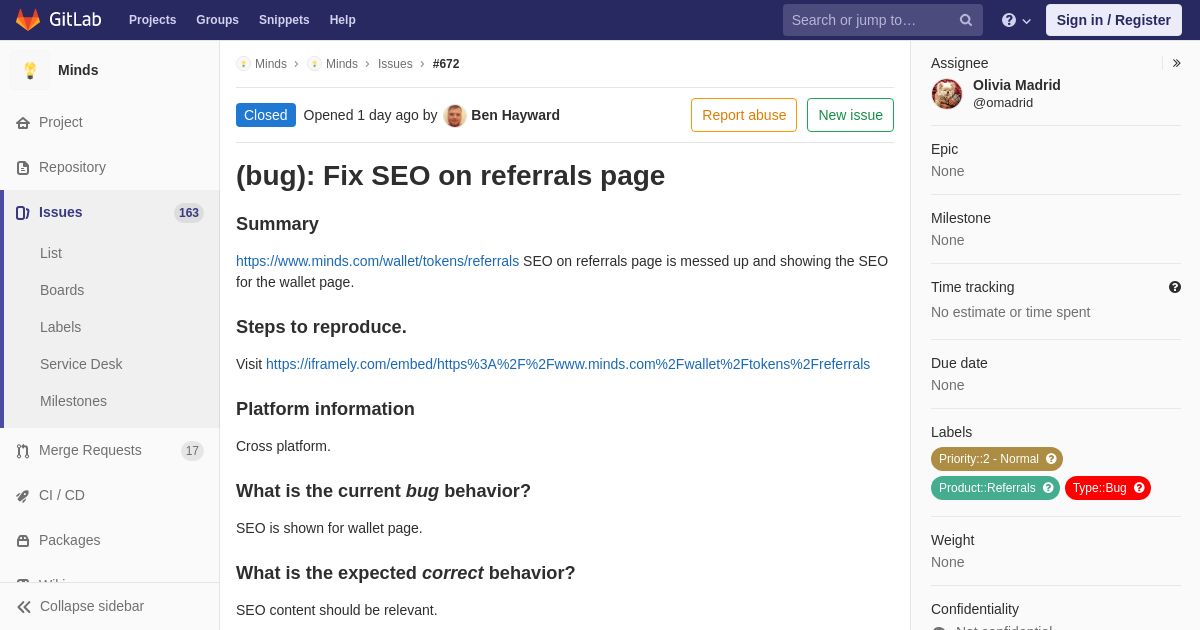Open the iframely.com embed link
Image resolution: width=1200 pixels, height=630 pixels.
[x=568, y=364]
